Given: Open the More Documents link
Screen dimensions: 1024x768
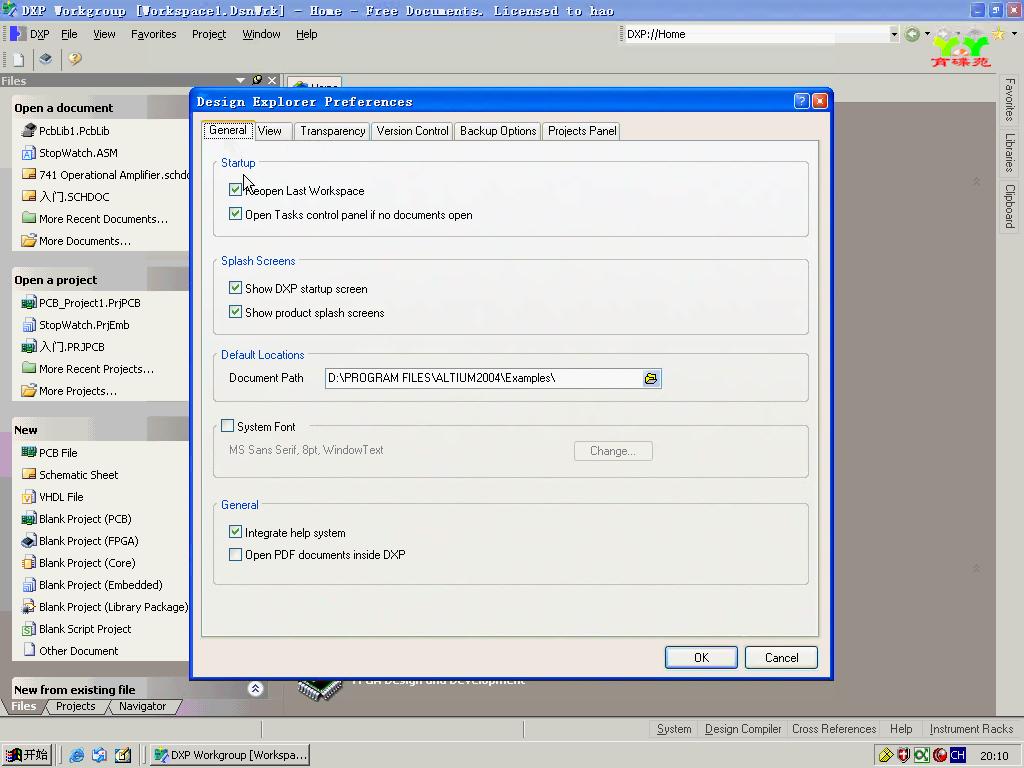Looking at the screenshot, I should pyautogui.click(x=85, y=240).
